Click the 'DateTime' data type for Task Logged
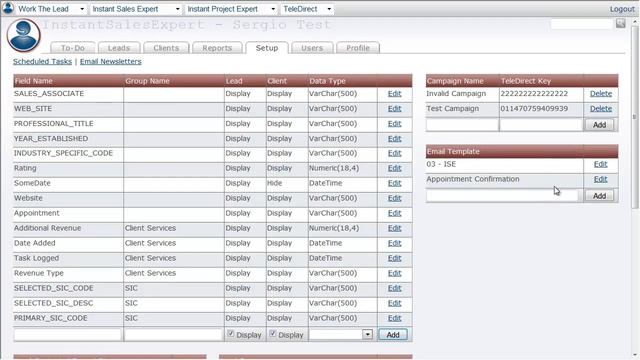Image resolution: width=640 pixels, height=360 pixels. pos(325,258)
